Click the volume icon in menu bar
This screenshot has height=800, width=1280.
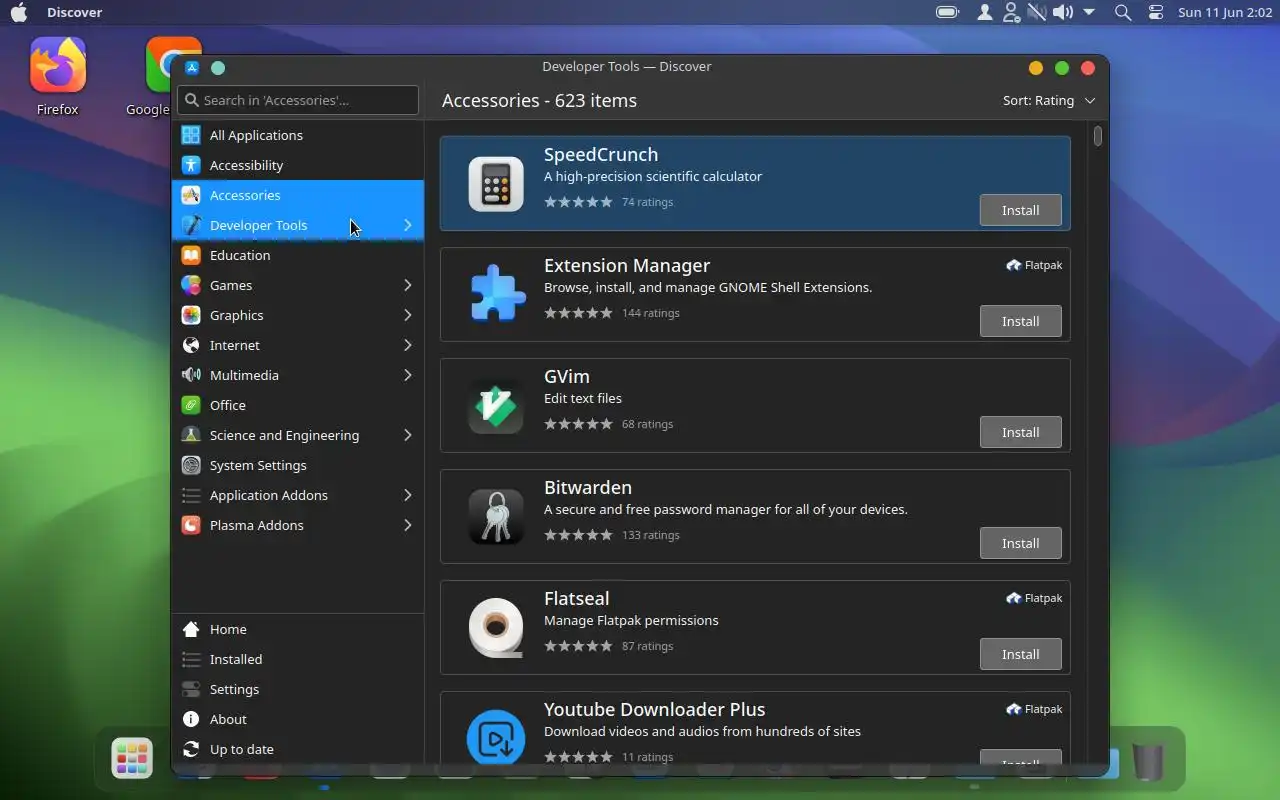(1062, 12)
